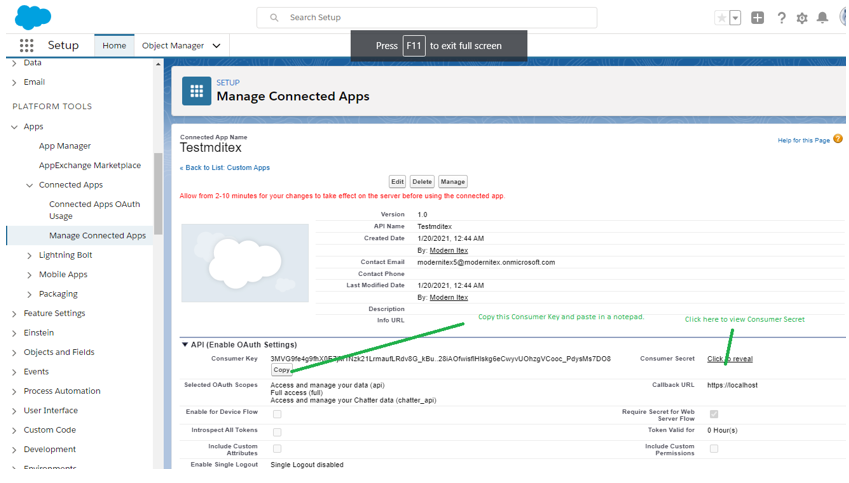Expand User Interface section

[14, 411]
